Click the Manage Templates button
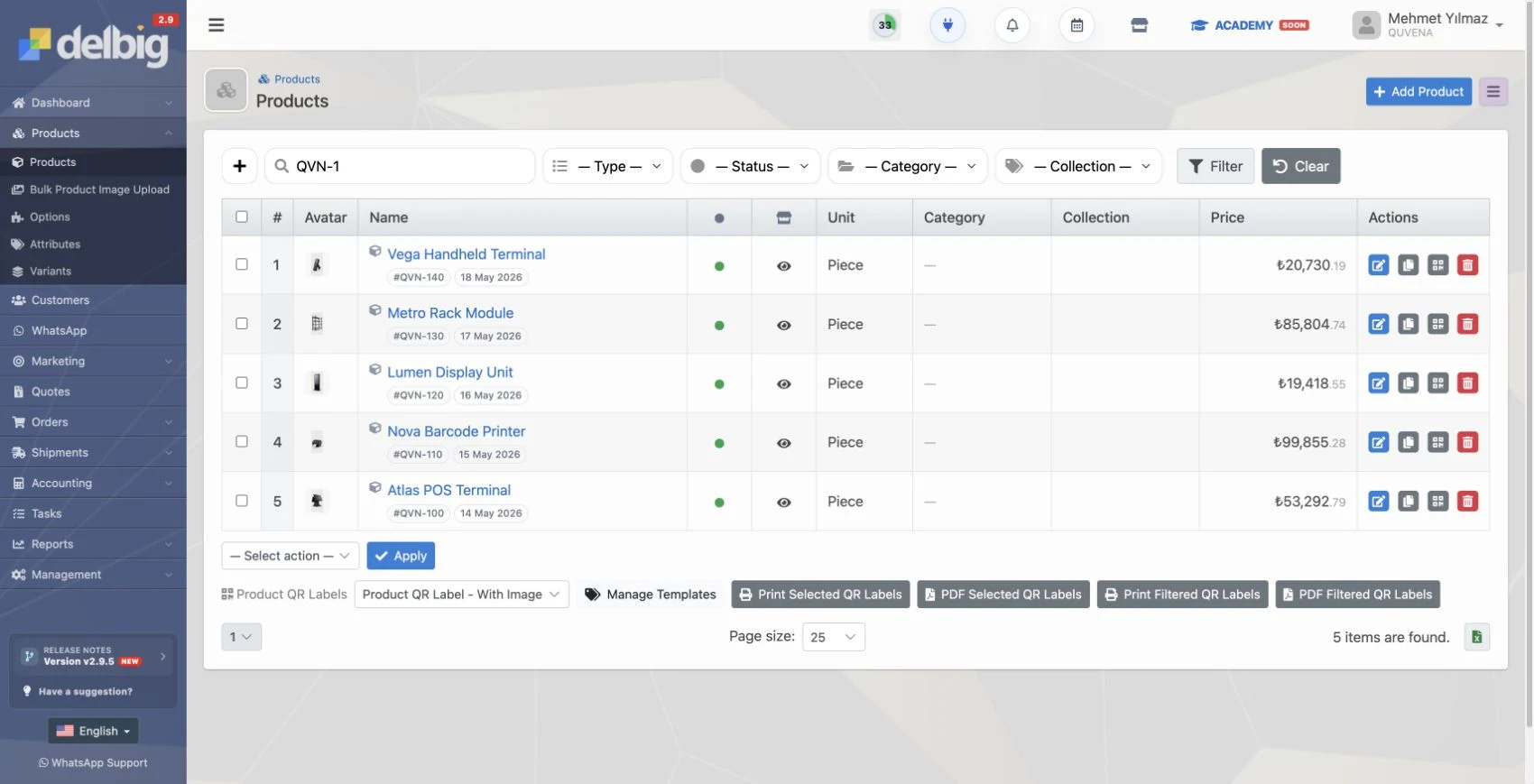1534x784 pixels. click(x=650, y=595)
